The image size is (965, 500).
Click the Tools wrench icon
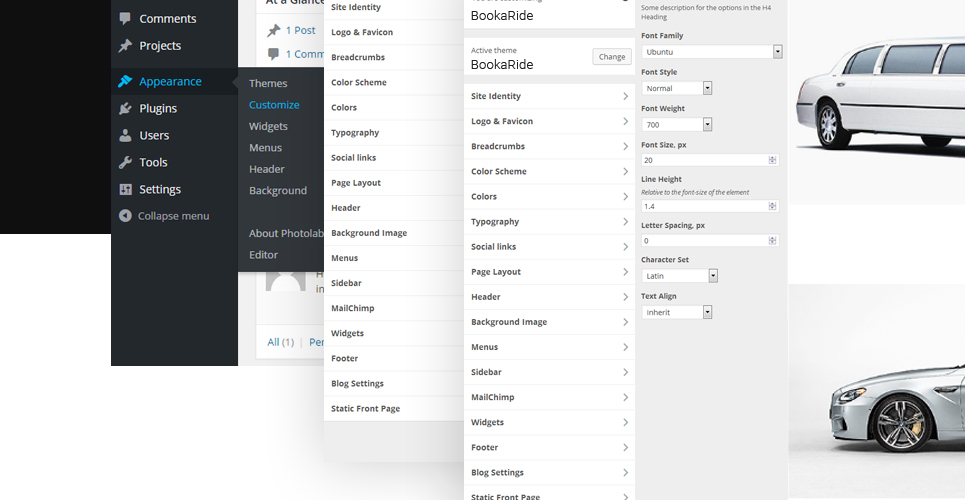(125, 163)
